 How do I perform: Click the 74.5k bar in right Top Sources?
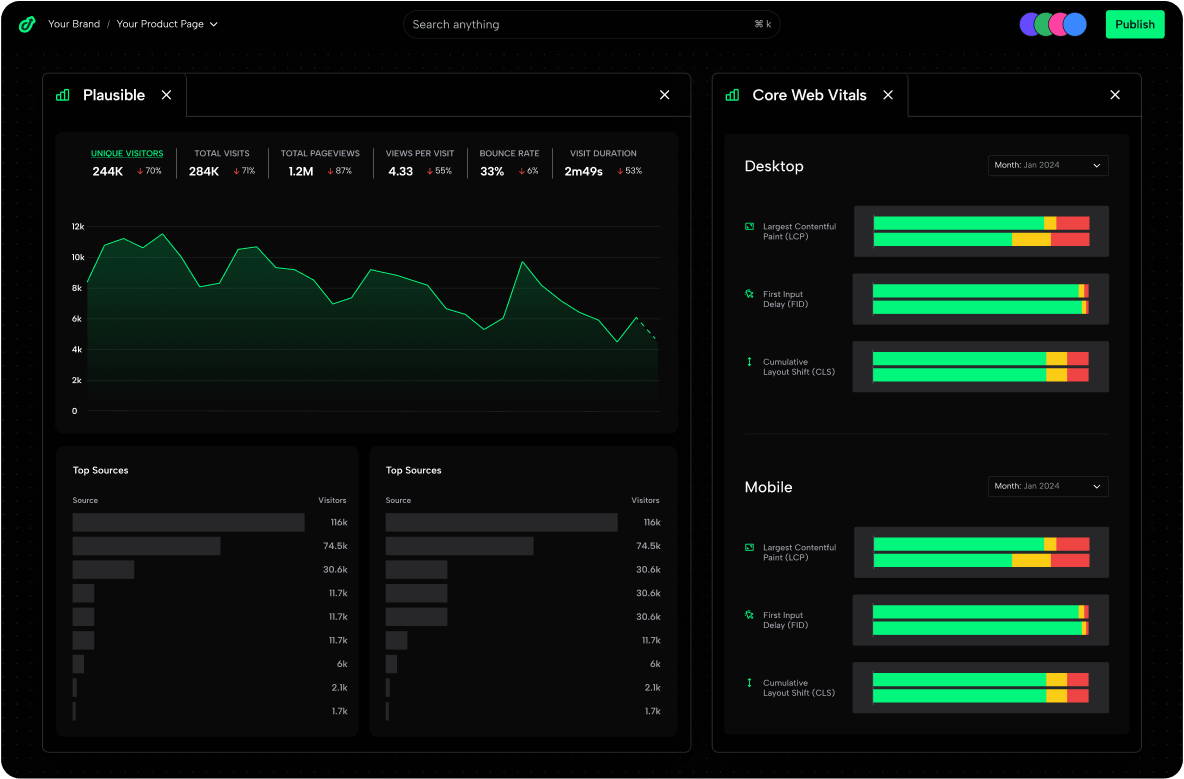coord(459,546)
